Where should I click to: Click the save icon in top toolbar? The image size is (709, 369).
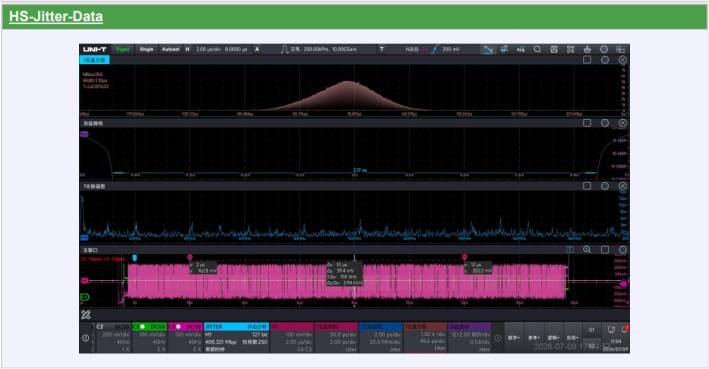tap(554, 49)
